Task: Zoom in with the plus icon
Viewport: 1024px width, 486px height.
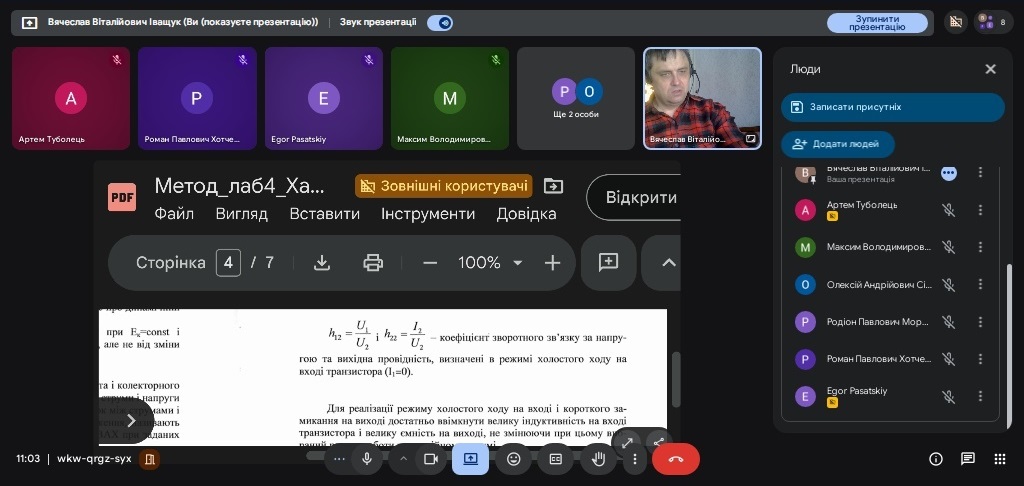Action: click(x=552, y=263)
